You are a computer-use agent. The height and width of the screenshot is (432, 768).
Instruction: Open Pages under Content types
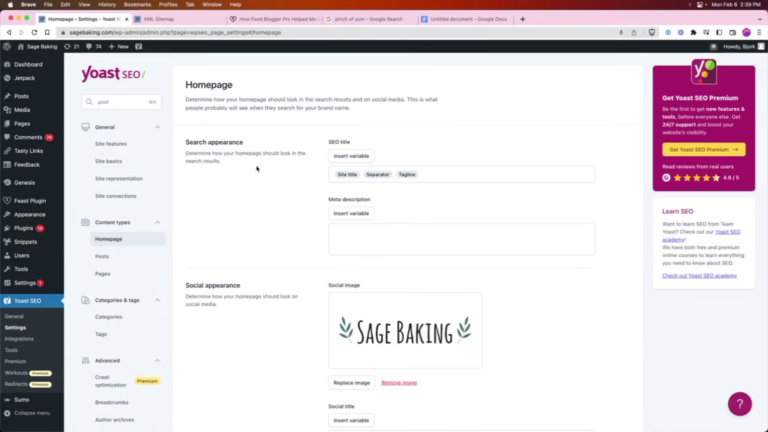(102, 274)
